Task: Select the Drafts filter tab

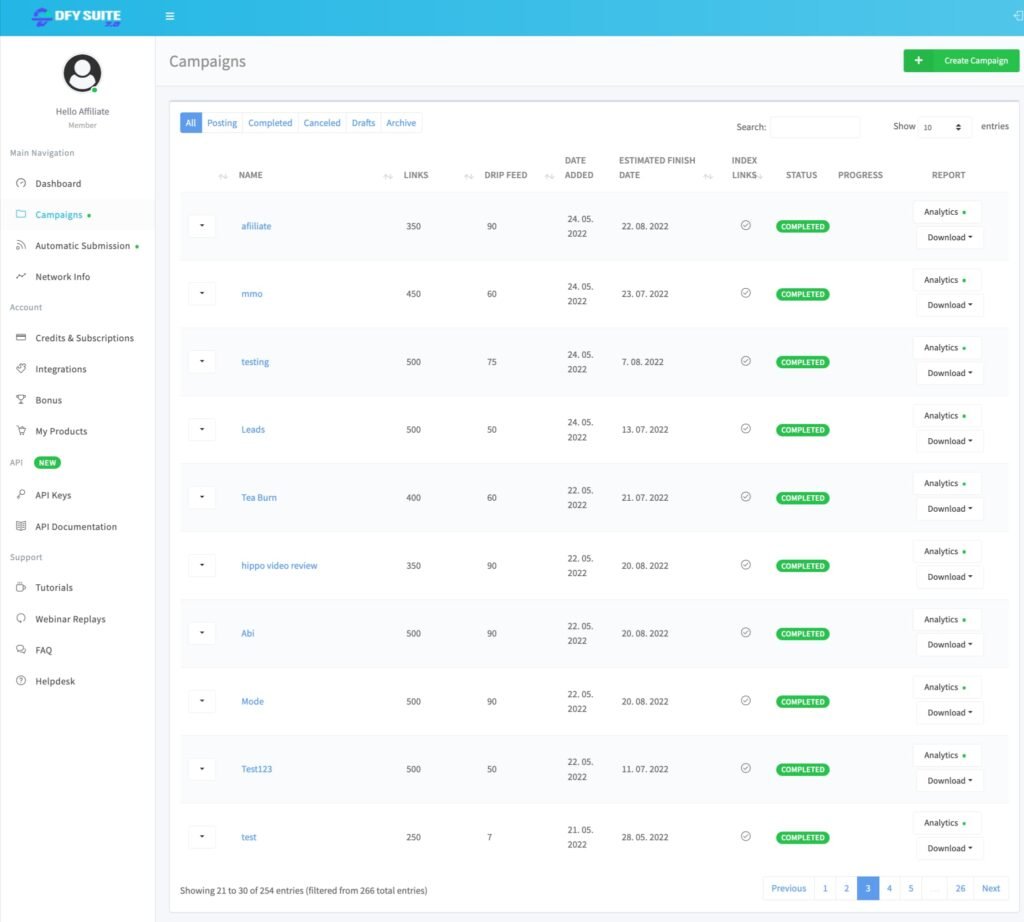Action: [x=363, y=123]
